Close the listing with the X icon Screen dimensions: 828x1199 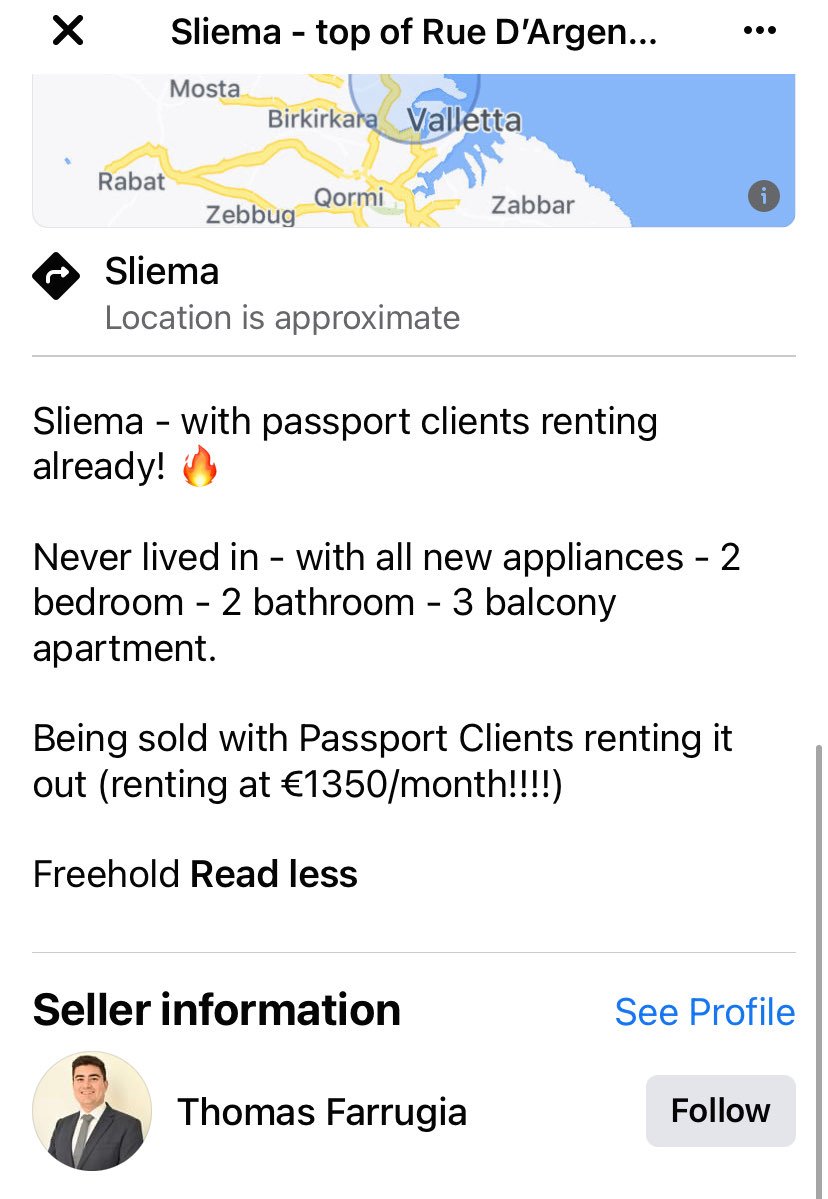pyautogui.click(x=67, y=31)
